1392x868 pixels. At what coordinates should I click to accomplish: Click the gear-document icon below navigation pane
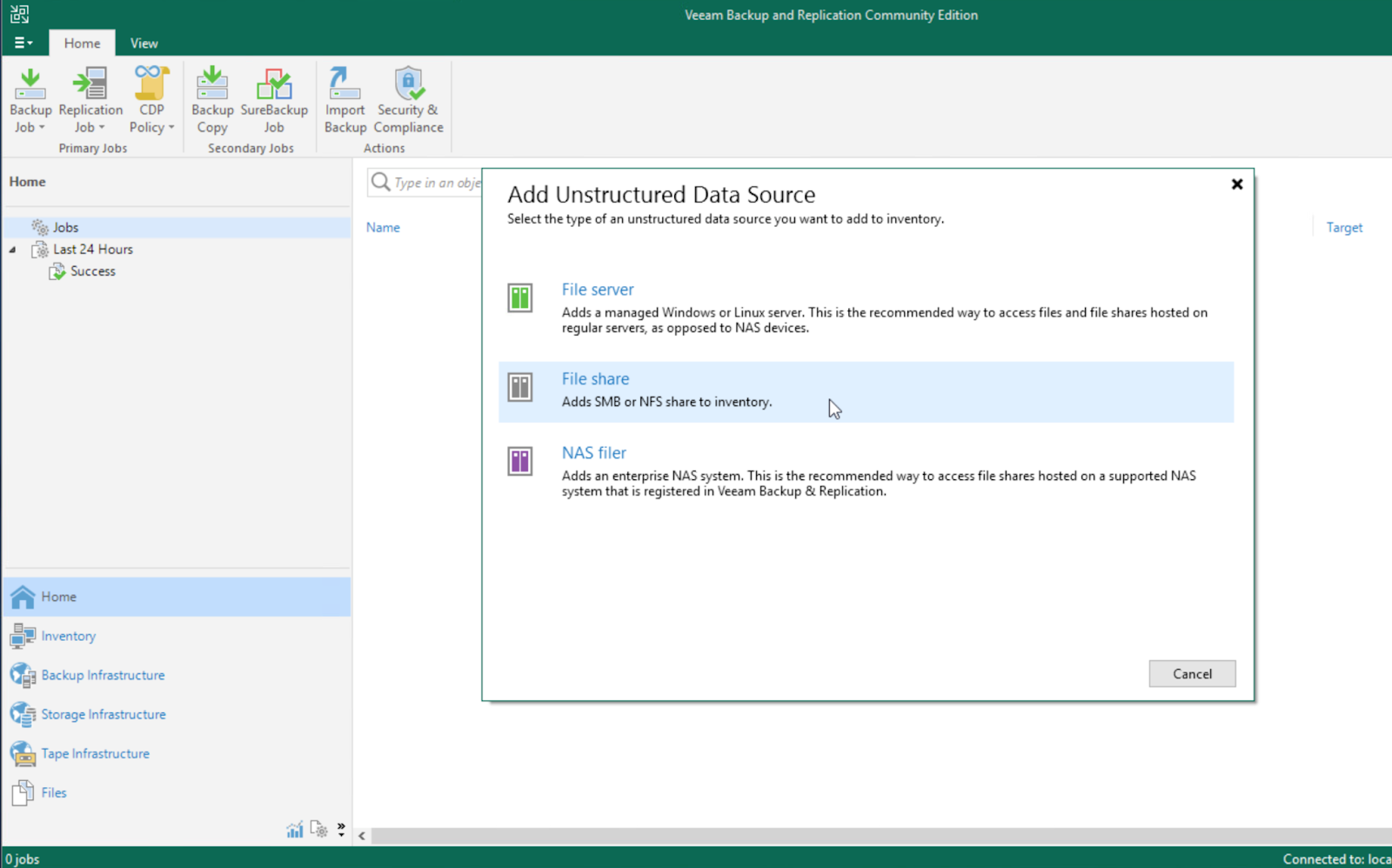(x=318, y=830)
